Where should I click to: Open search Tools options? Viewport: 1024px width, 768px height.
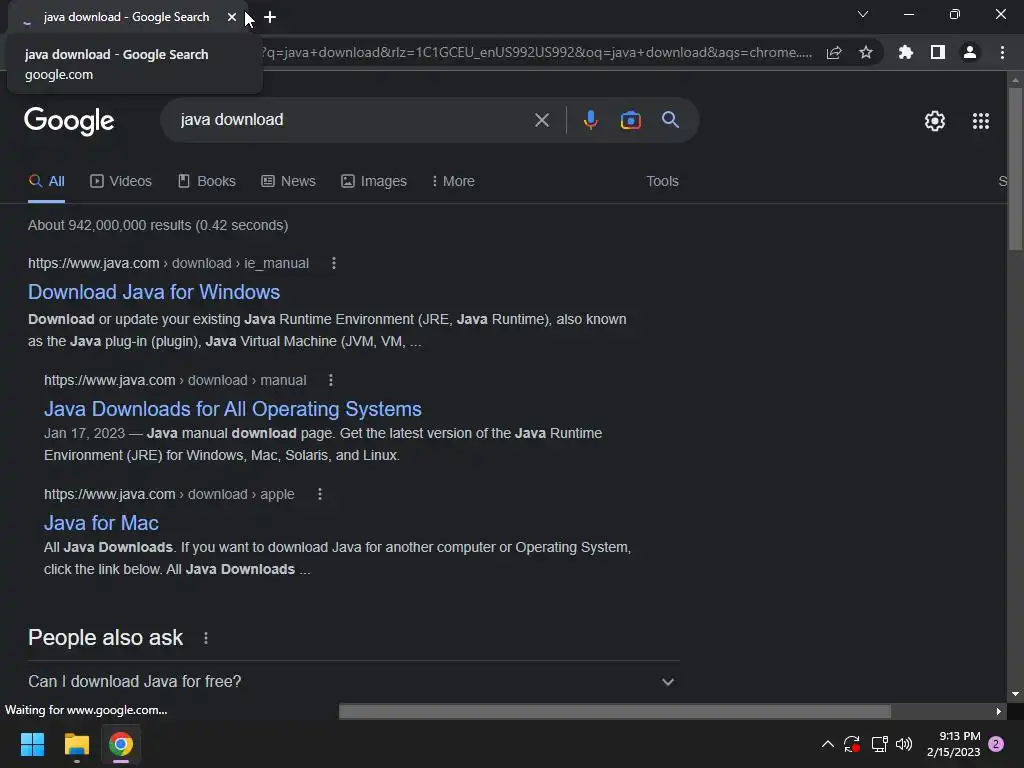tap(662, 182)
